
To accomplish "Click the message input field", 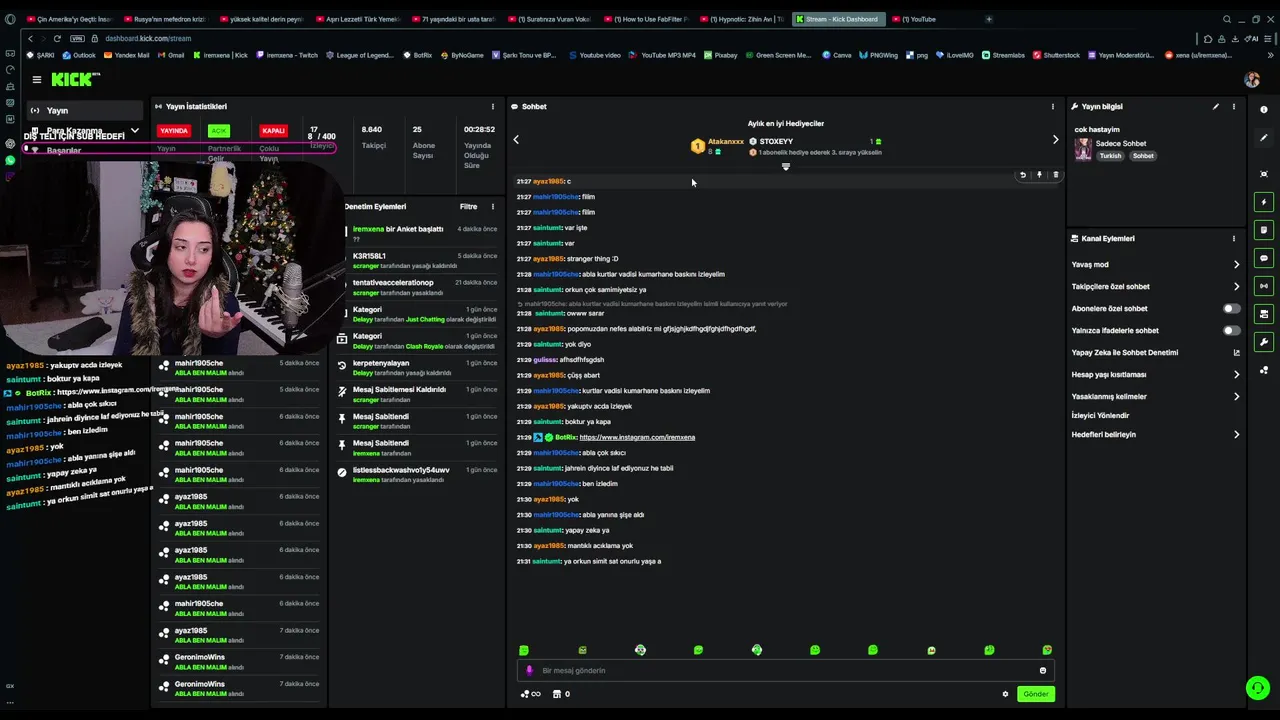I will (785, 670).
